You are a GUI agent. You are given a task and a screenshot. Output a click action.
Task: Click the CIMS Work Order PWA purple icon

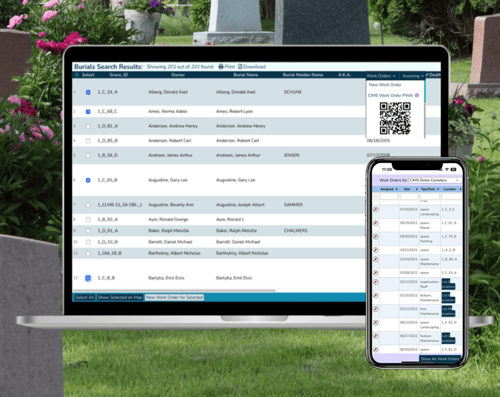point(417,95)
